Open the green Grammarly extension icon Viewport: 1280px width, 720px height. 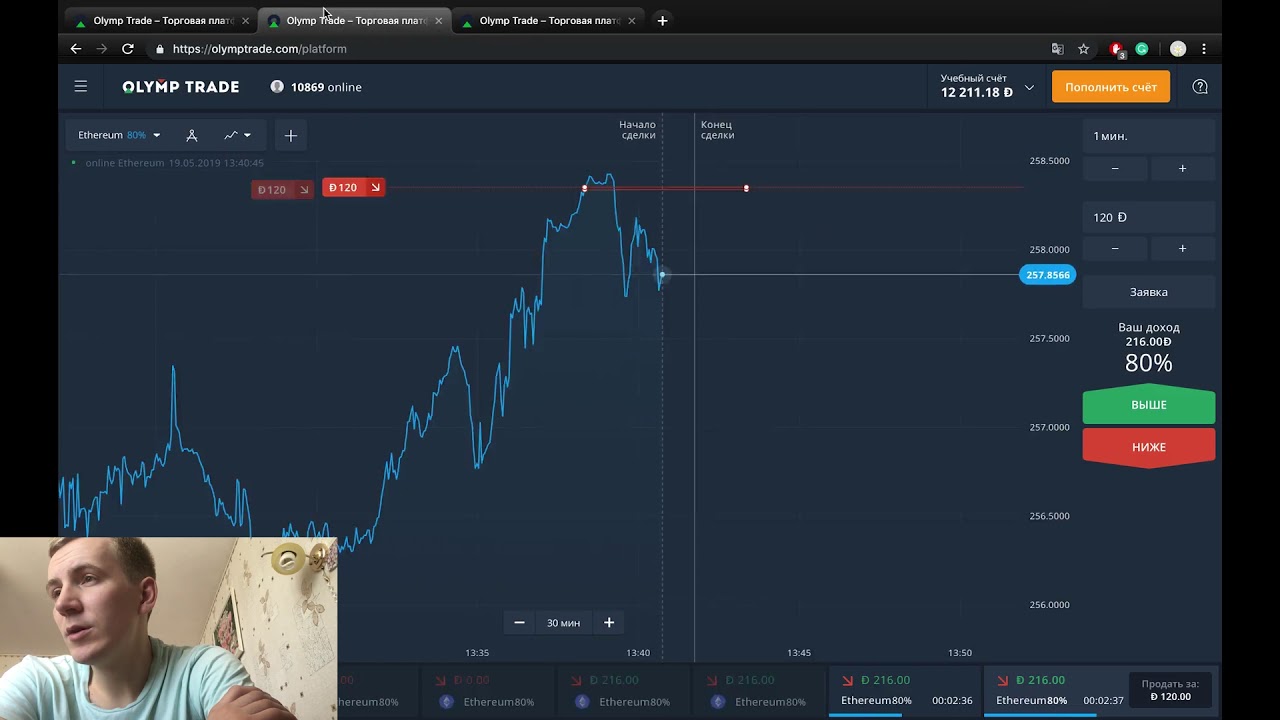1142,48
